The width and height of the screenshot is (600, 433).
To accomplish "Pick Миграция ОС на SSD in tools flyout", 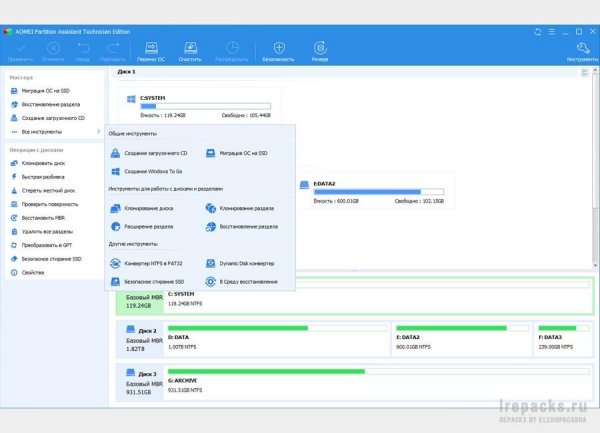I will coord(236,153).
